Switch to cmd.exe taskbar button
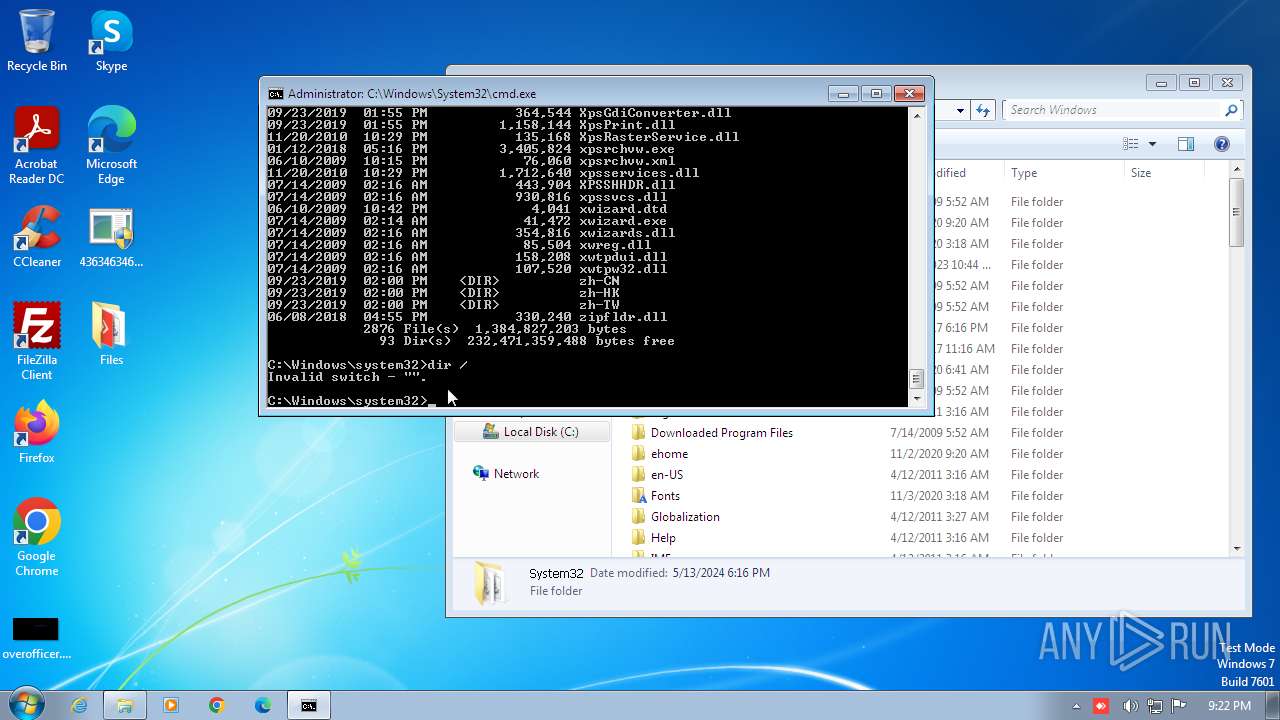The height and width of the screenshot is (720, 1280). pos(309,705)
